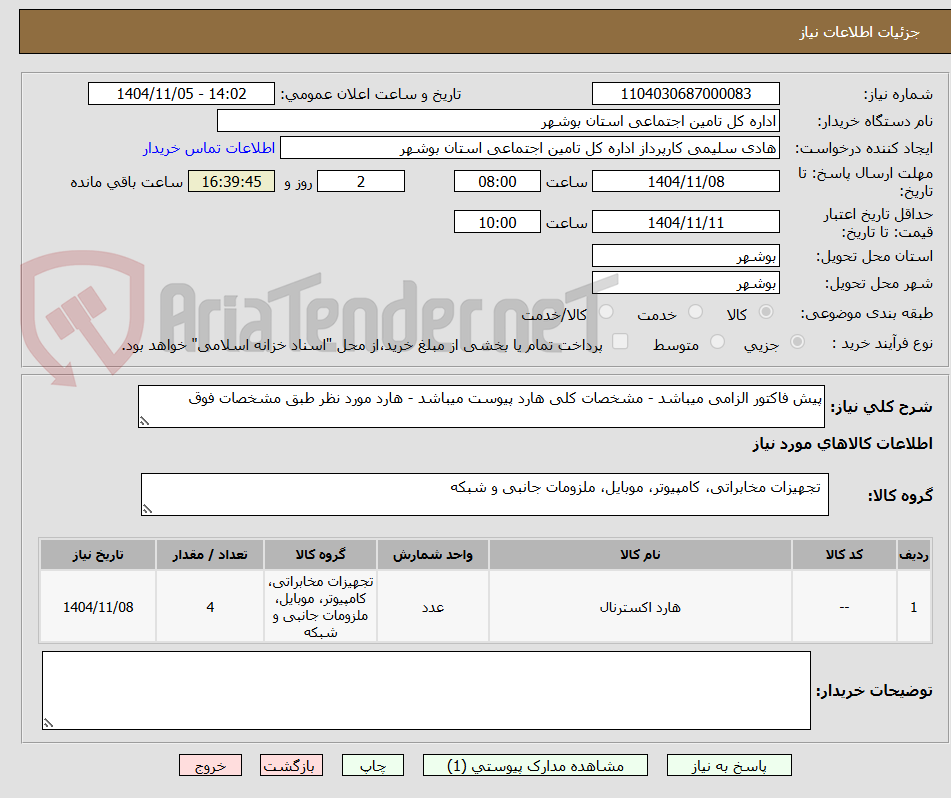Click the گروه کالا text area

pyautogui.click(x=485, y=495)
